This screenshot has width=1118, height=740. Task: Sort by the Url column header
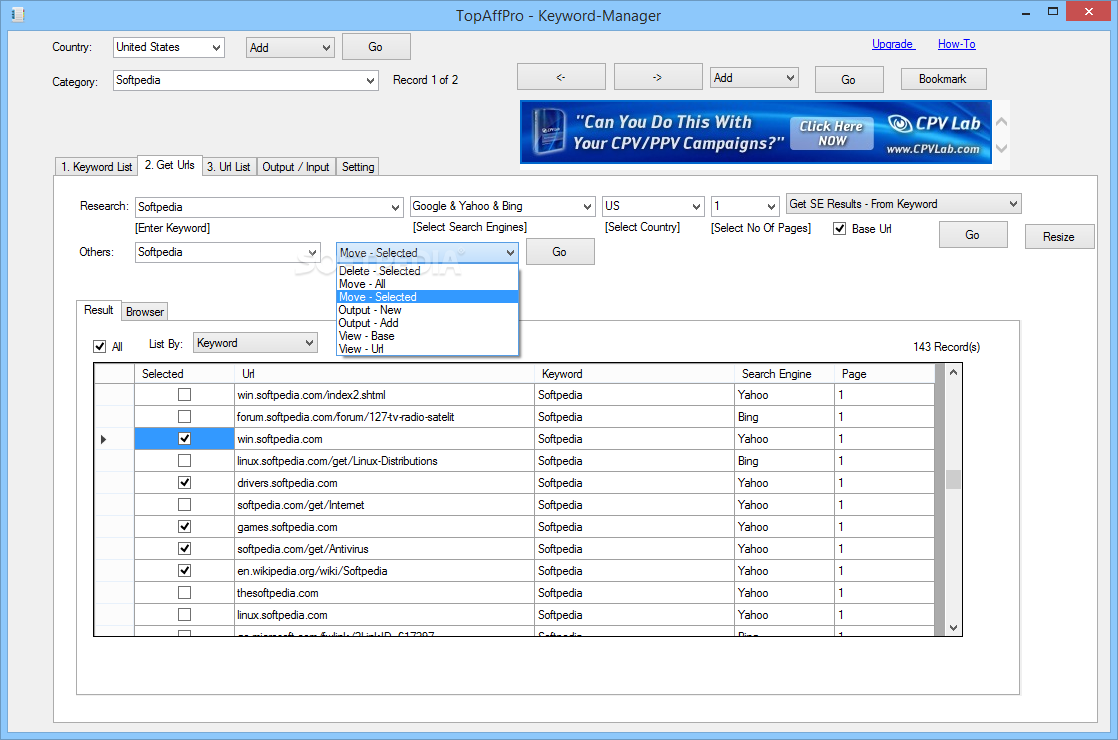tap(385, 374)
